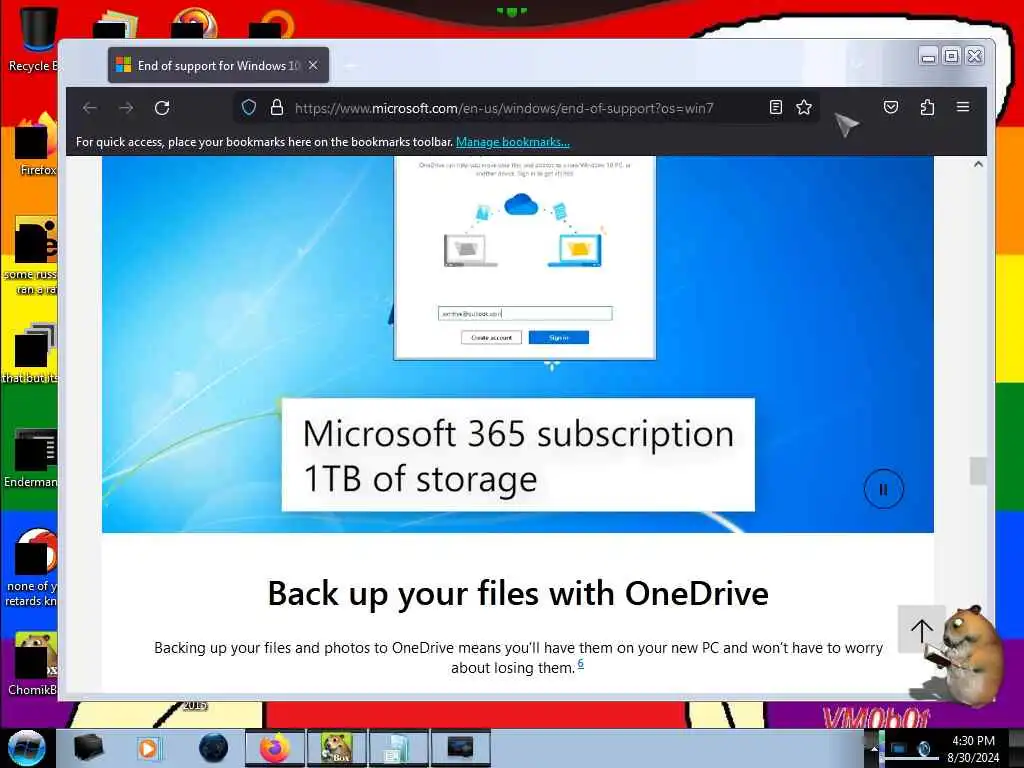Reload the current page
Image resolution: width=1024 pixels, height=768 pixels.
click(x=162, y=108)
